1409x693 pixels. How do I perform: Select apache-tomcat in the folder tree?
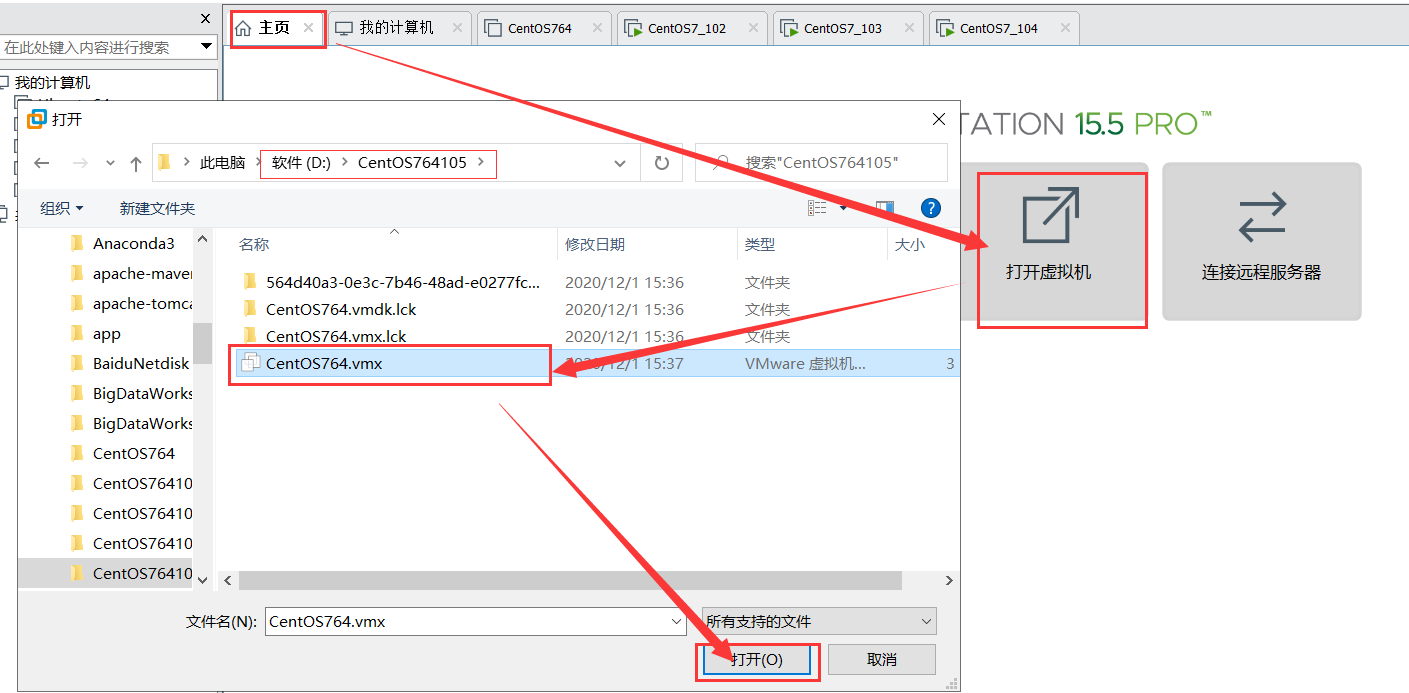tap(142, 303)
